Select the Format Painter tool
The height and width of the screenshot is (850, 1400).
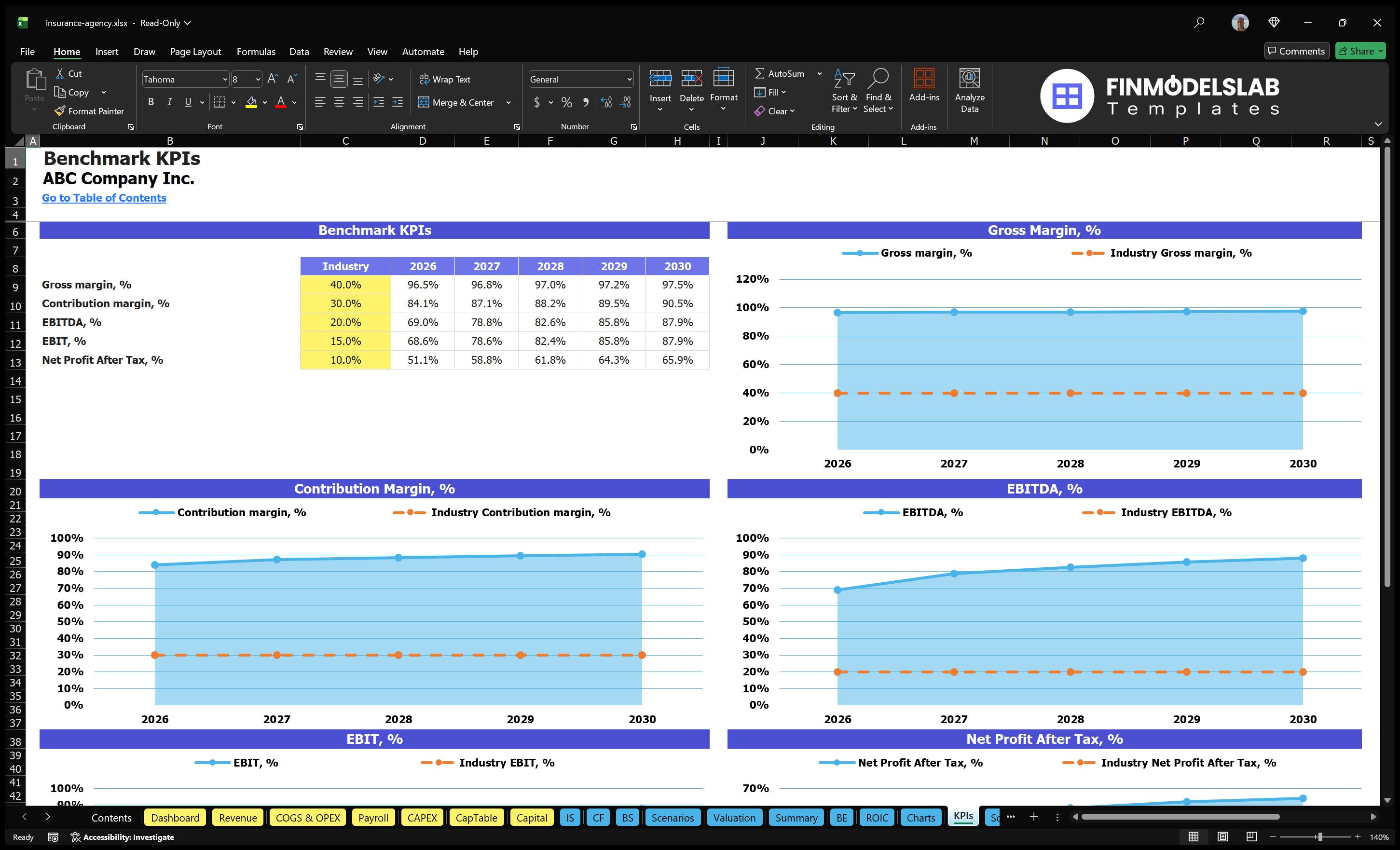tap(89, 111)
